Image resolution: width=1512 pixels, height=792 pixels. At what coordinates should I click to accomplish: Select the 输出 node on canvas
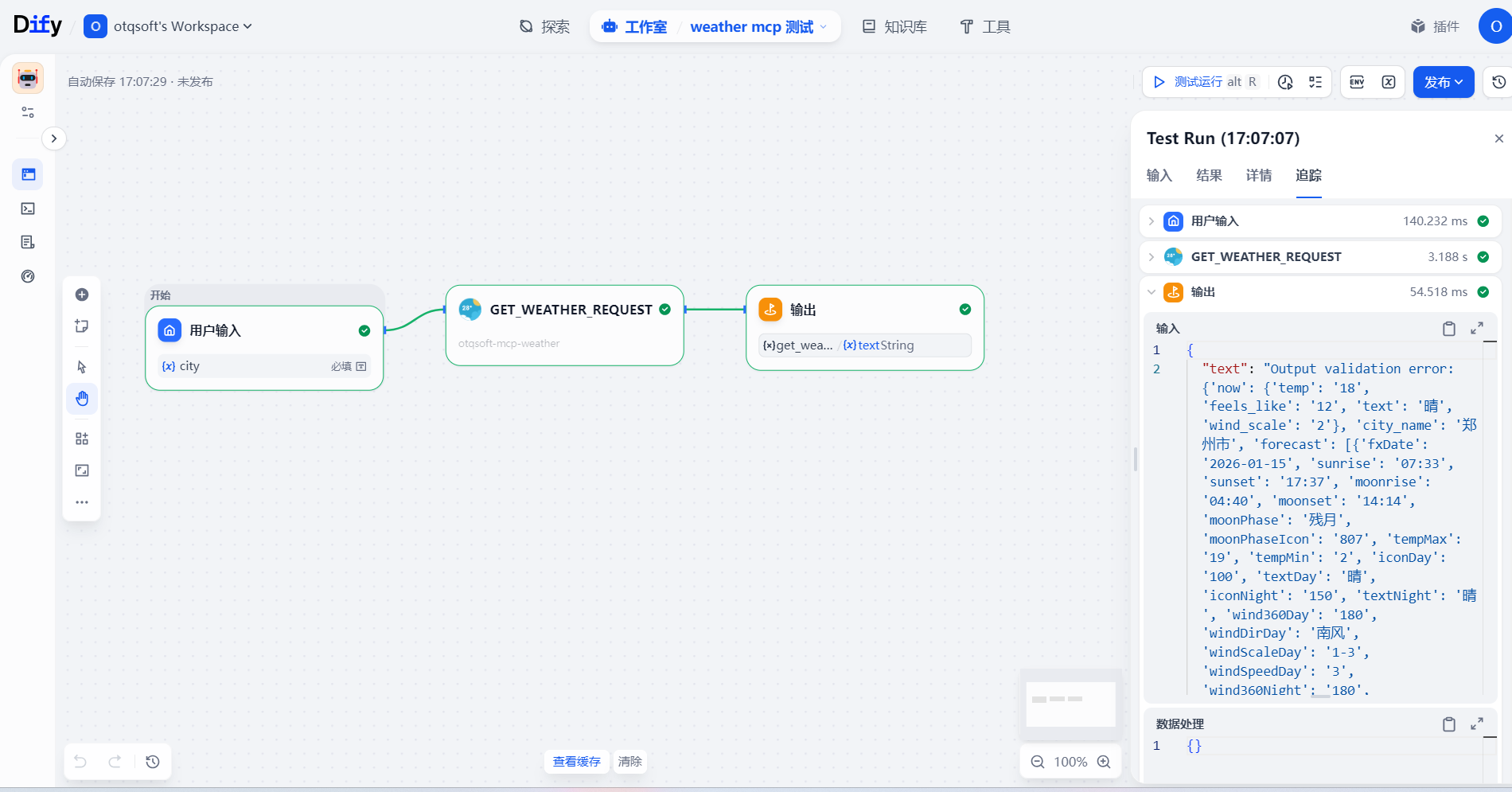pos(865,328)
